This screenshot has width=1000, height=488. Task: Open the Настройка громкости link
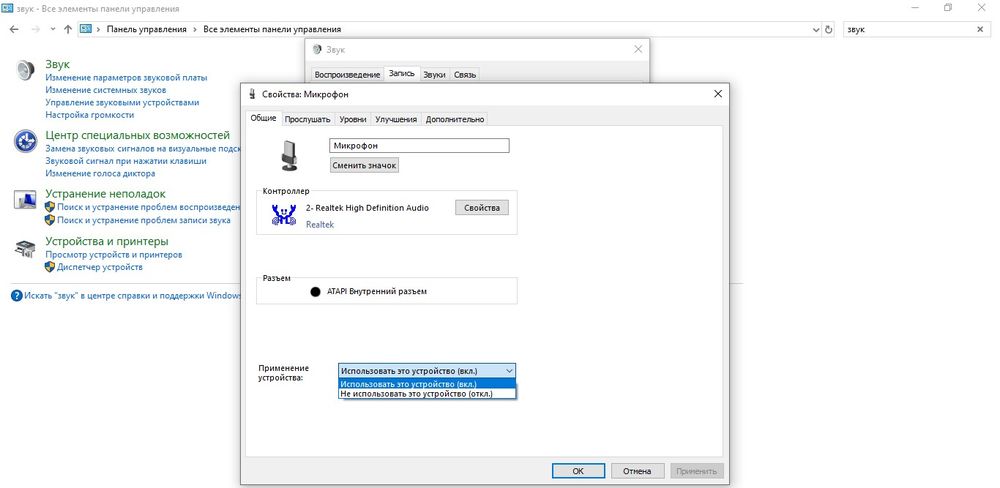89,115
